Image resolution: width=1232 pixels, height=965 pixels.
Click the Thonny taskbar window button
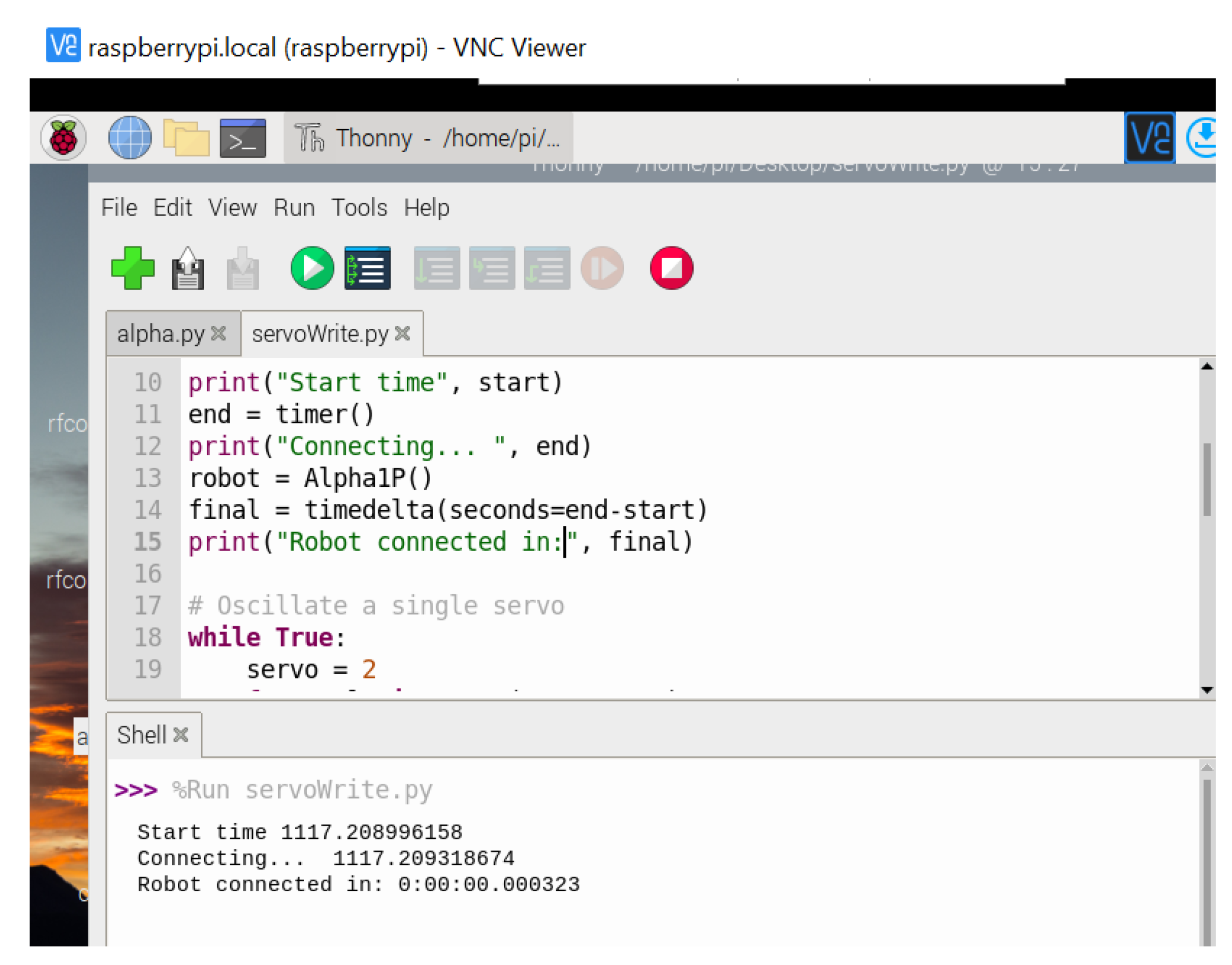[x=428, y=138]
